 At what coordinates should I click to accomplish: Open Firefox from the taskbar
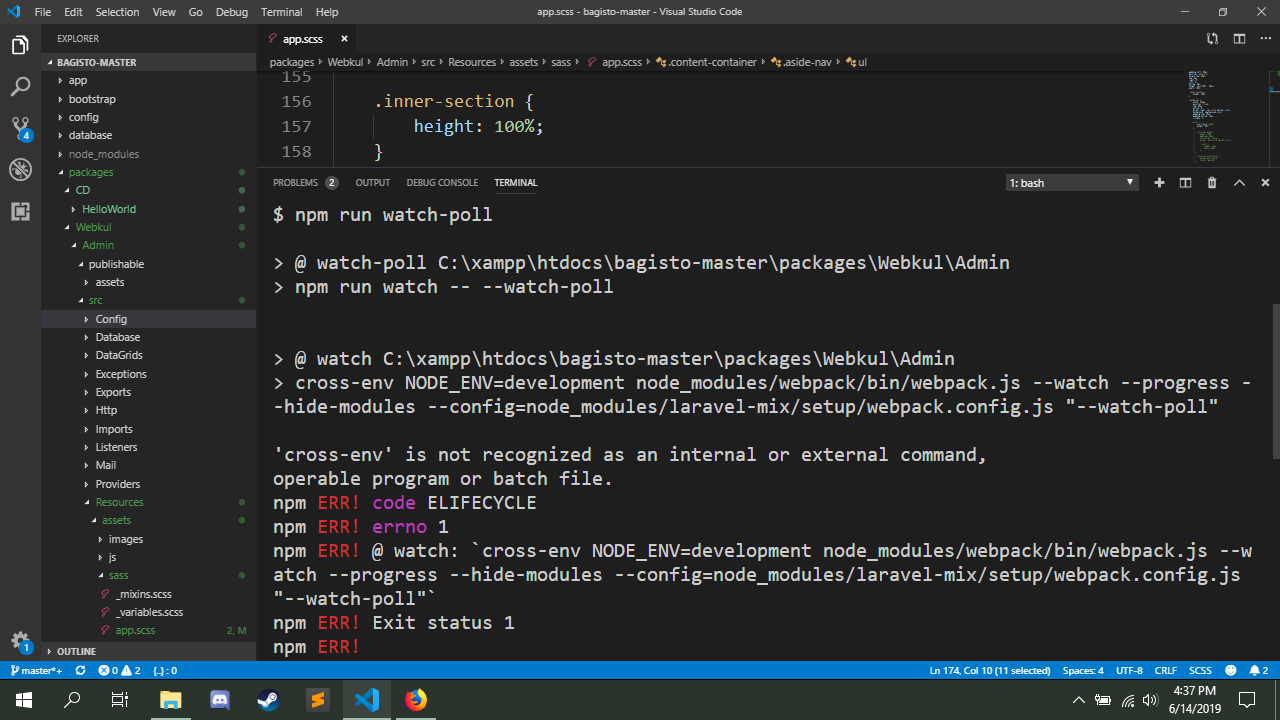coord(416,700)
